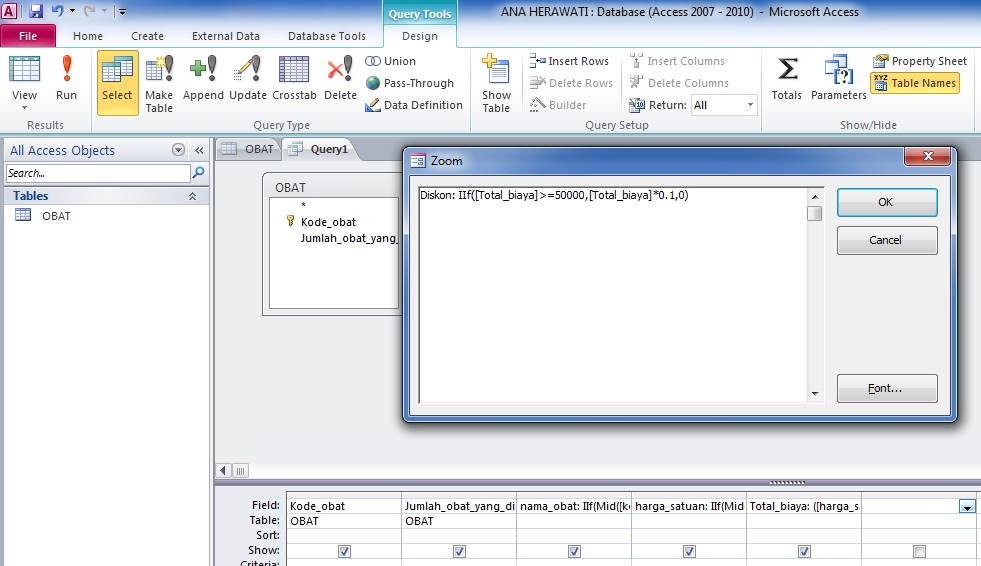Click the Zoom dialog scrollbar down arrow

click(x=815, y=394)
